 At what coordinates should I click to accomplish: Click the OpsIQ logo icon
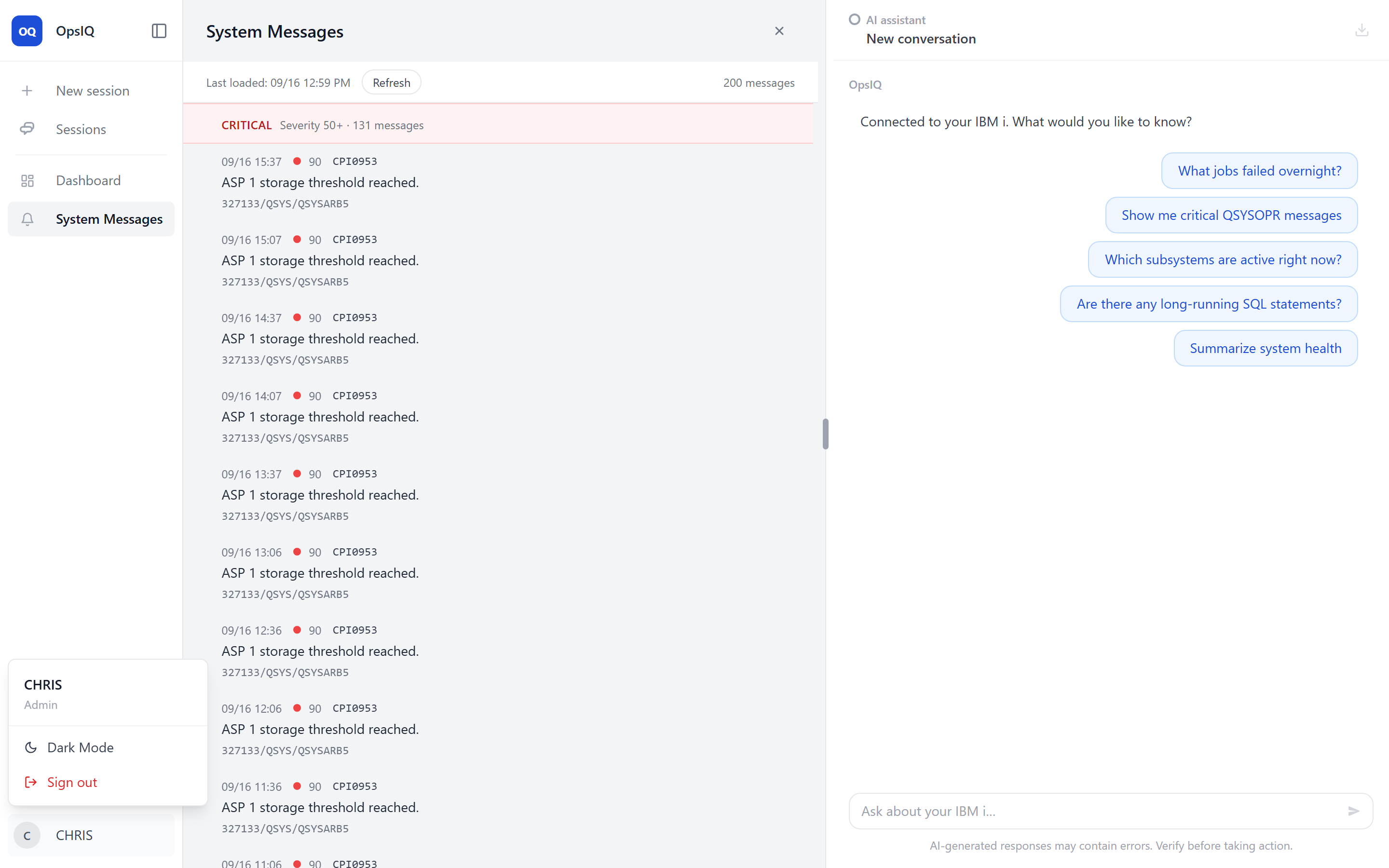27,31
